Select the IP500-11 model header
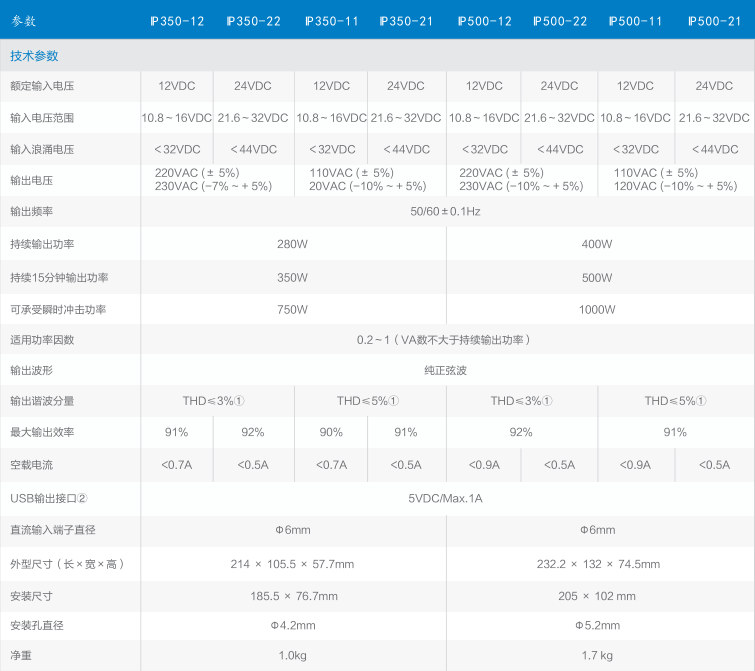 (x=636, y=20)
